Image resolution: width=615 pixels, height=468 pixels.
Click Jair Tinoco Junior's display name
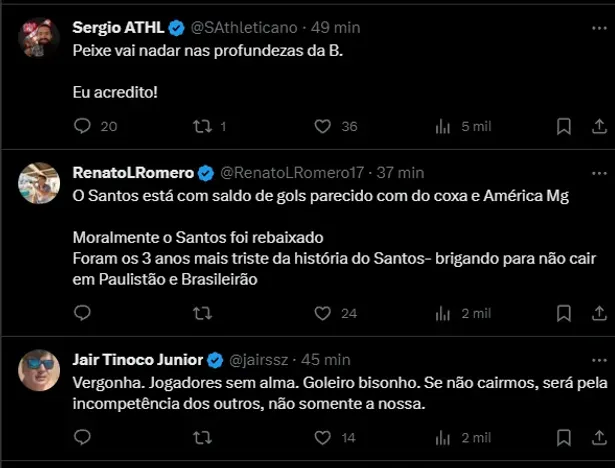point(137,359)
